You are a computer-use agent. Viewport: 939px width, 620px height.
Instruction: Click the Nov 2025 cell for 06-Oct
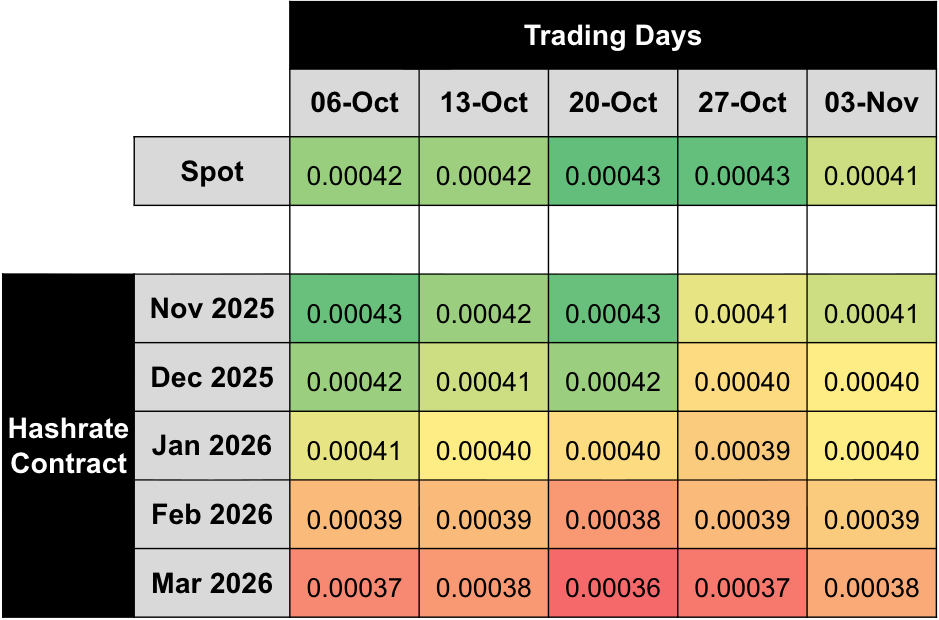click(x=354, y=313)
